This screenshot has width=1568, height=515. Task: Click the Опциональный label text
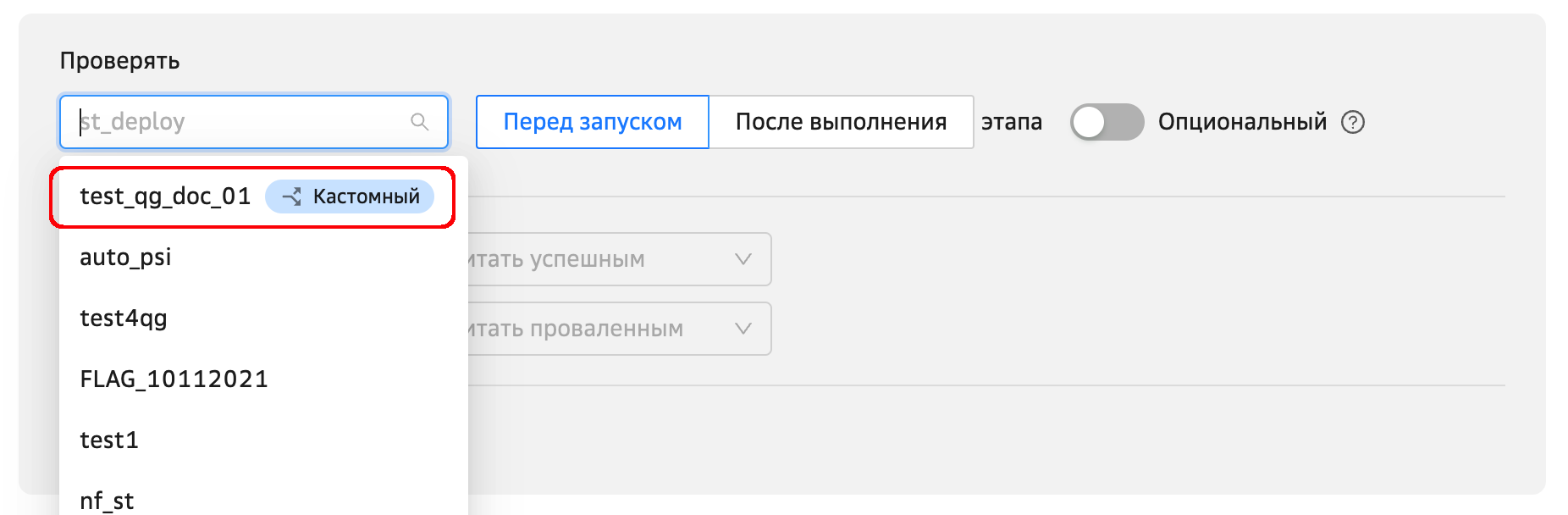tap(1242, 122)
